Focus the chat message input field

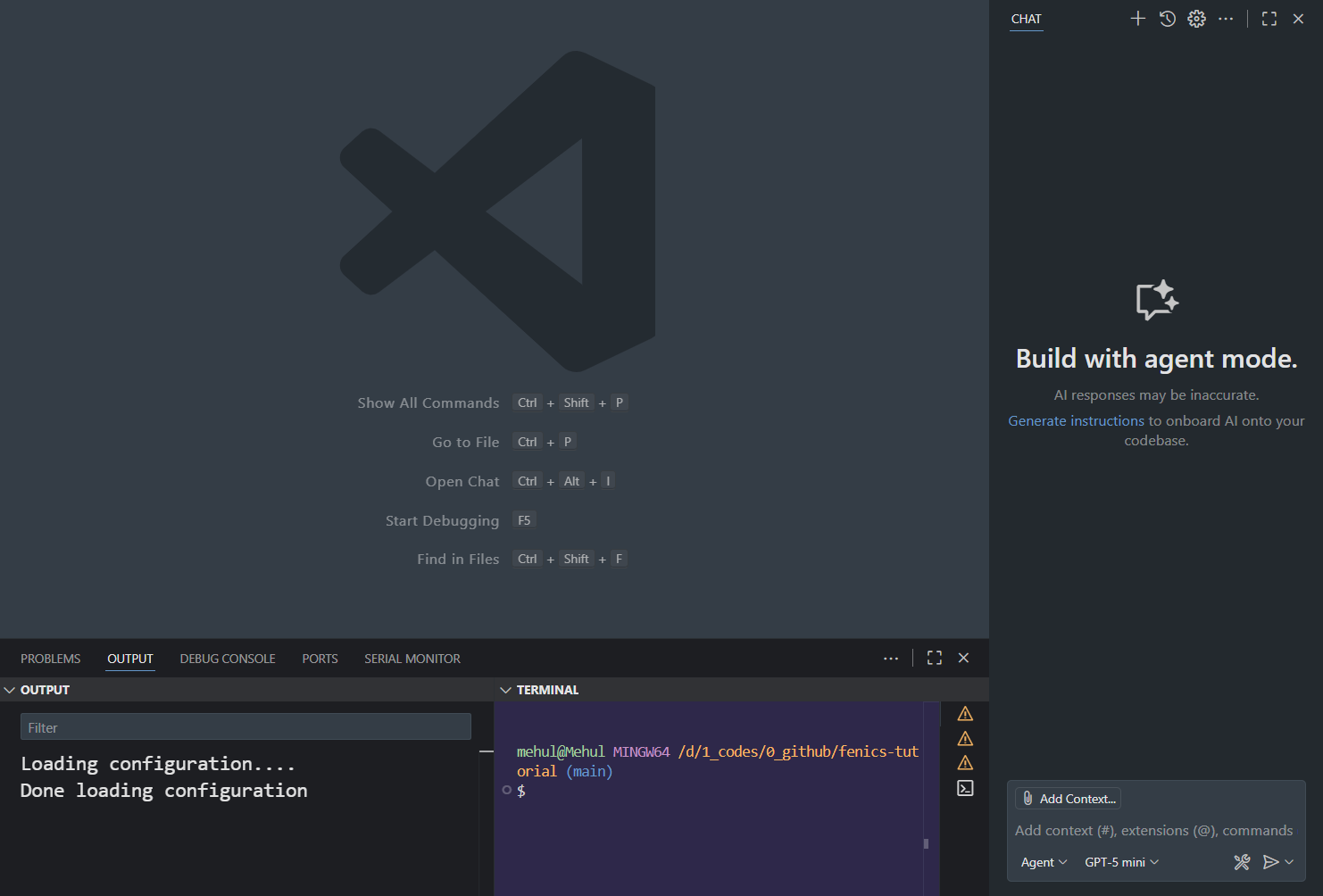pos(1155,830)
